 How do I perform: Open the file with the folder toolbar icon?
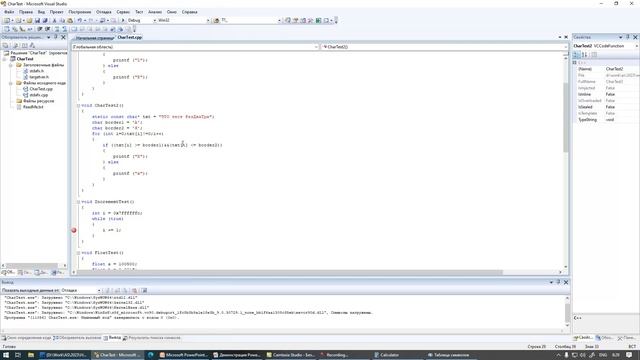pos(29,20)
